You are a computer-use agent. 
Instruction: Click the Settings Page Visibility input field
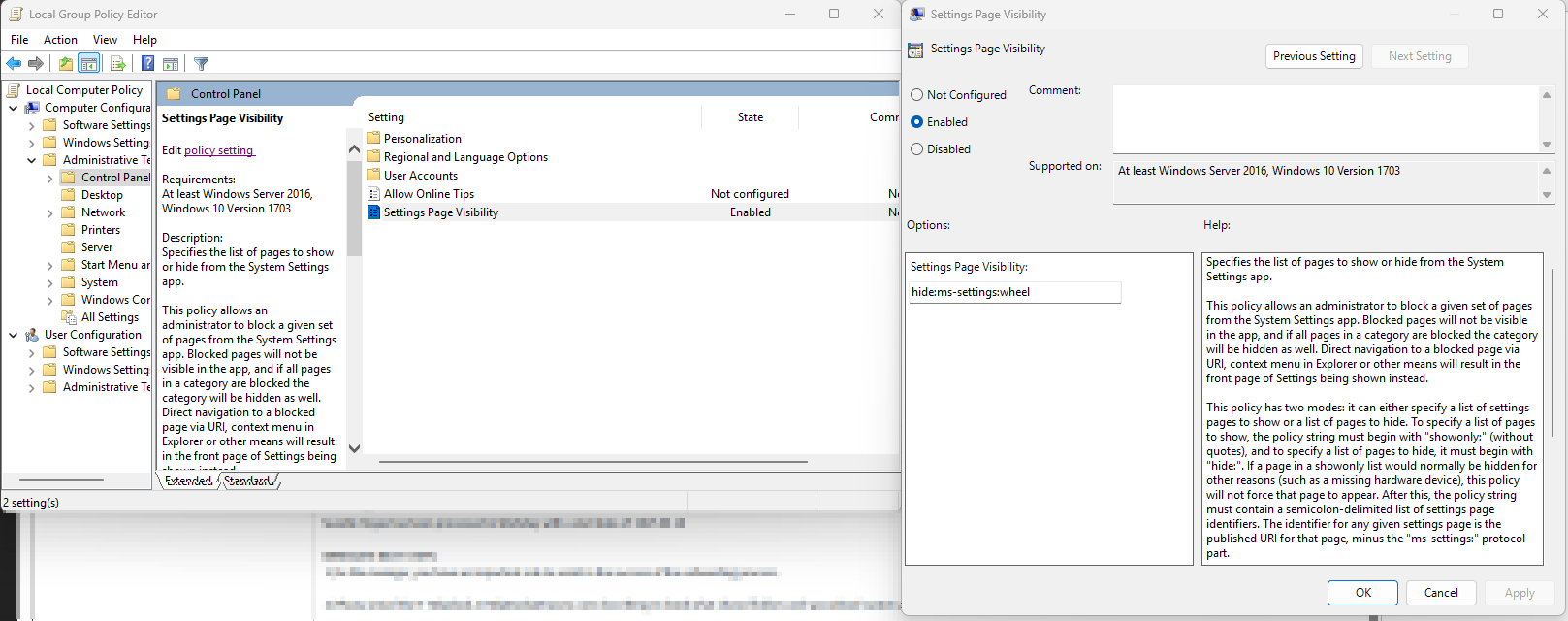[x=1014, y=292]
